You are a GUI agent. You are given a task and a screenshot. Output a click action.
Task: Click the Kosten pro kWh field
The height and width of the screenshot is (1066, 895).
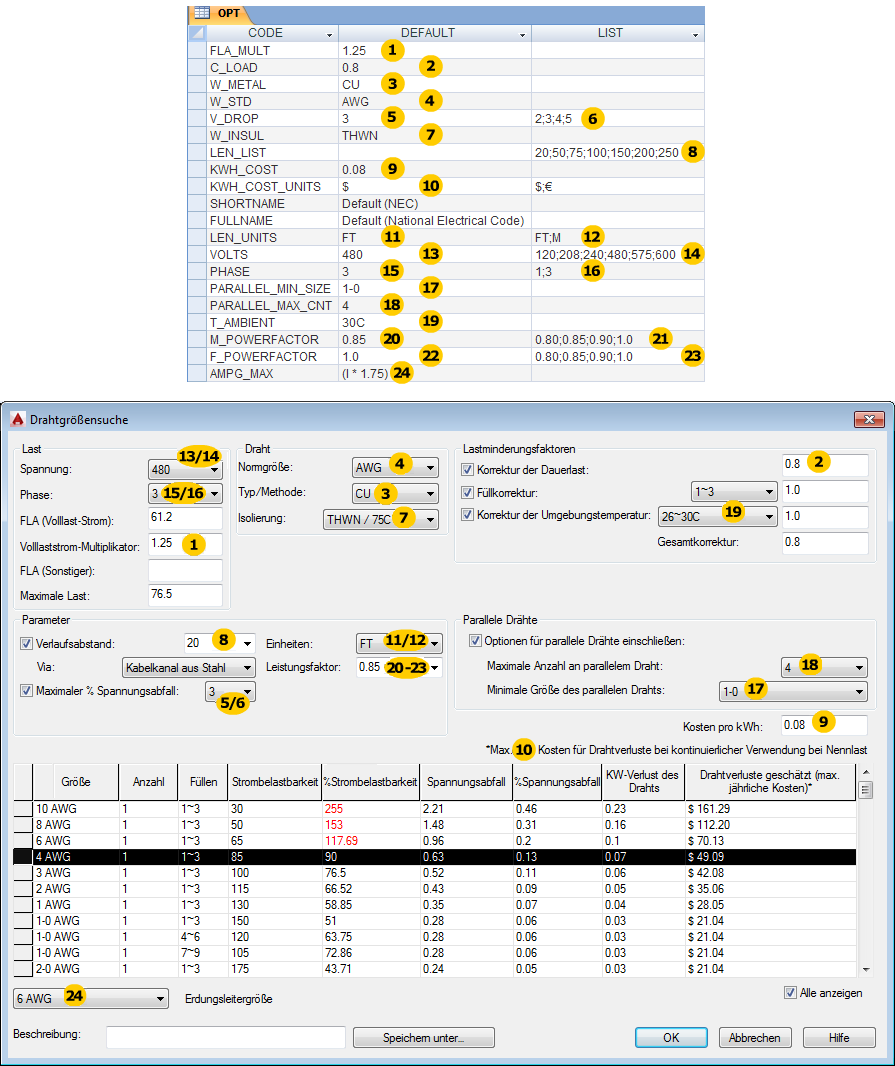point(824,725)
